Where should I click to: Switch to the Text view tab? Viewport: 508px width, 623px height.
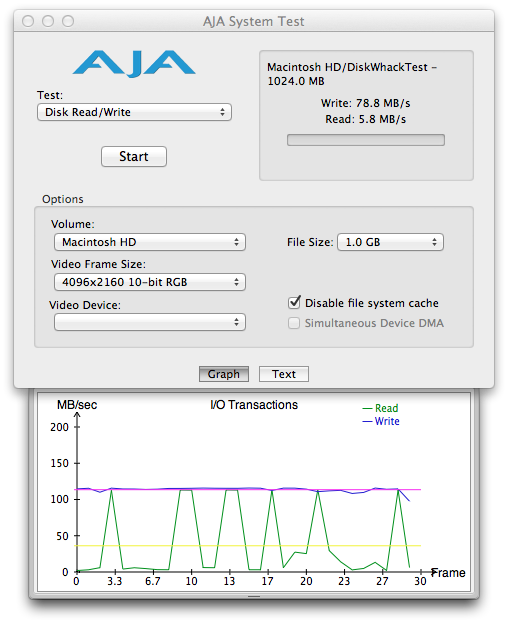(284, 374)
